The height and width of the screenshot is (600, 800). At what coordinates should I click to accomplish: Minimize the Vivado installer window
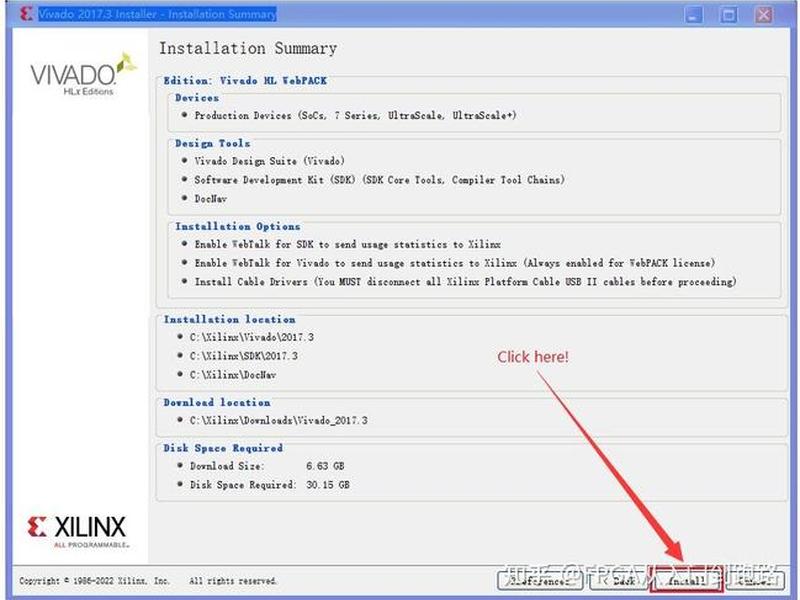(x=693, y=15)
